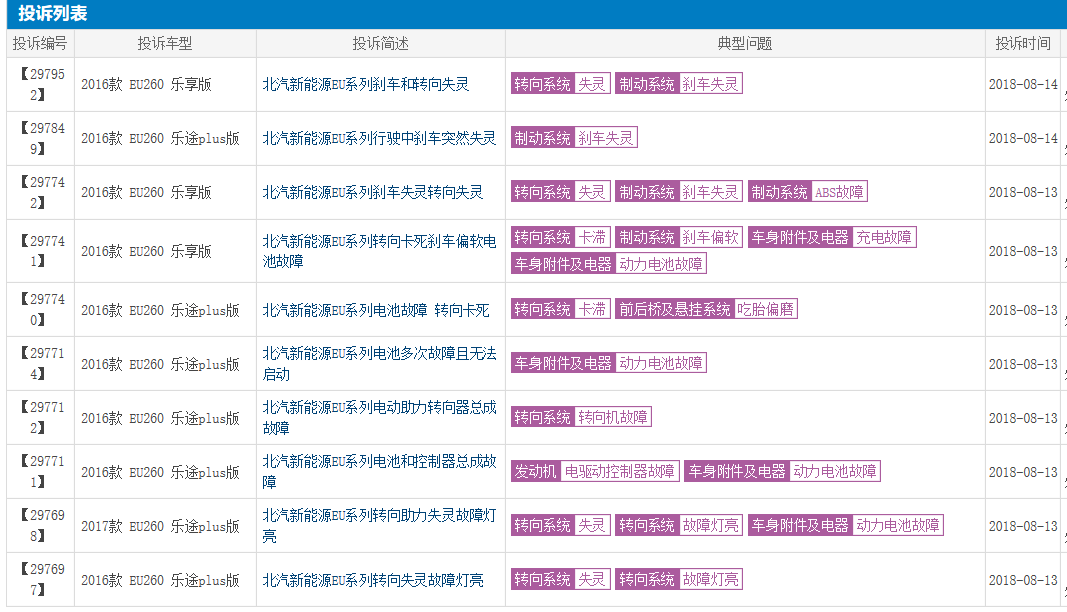Open complaint 北汽新能源EU系列行驶中刹车突然失灵
The height and width of the screenshot is (612, 1067).
click(380, 138)
